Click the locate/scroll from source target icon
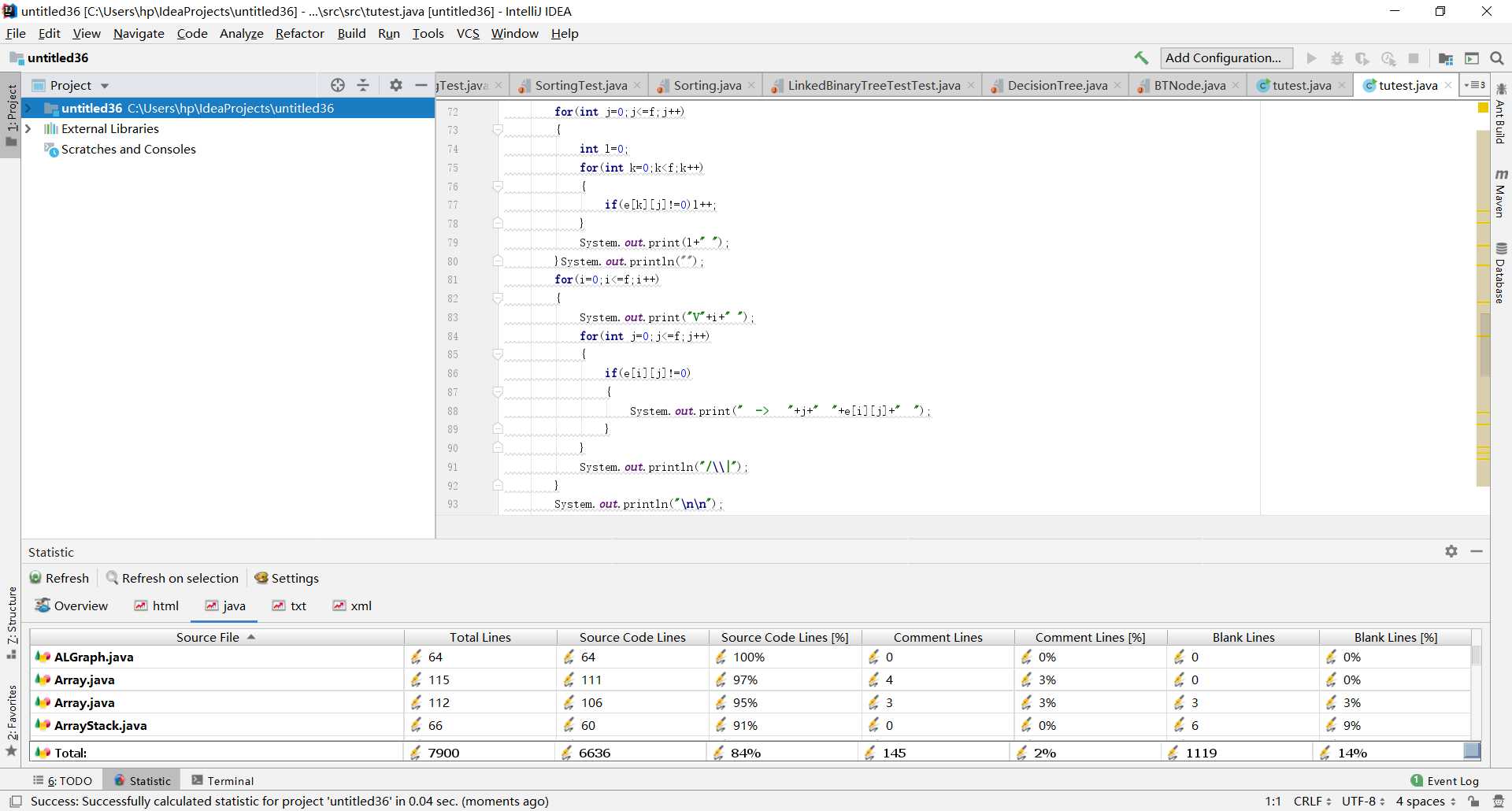 pos(338,85)
